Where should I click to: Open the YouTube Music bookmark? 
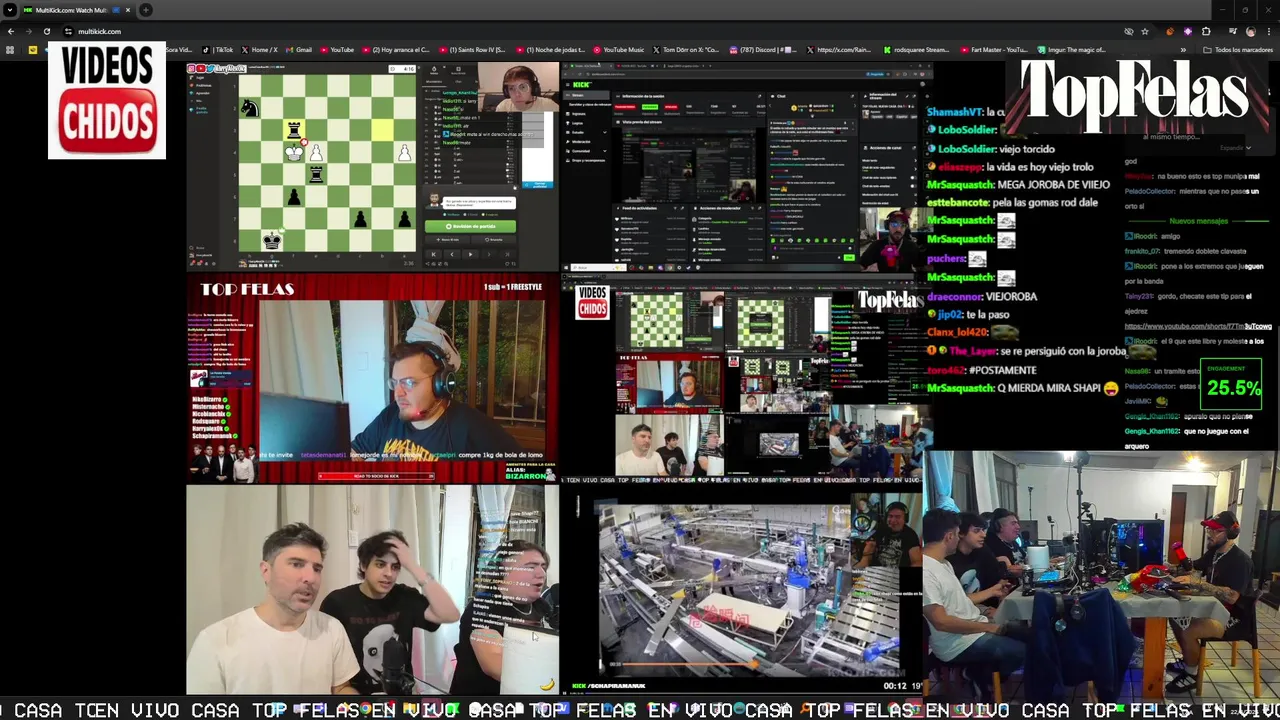click(618, 50)
